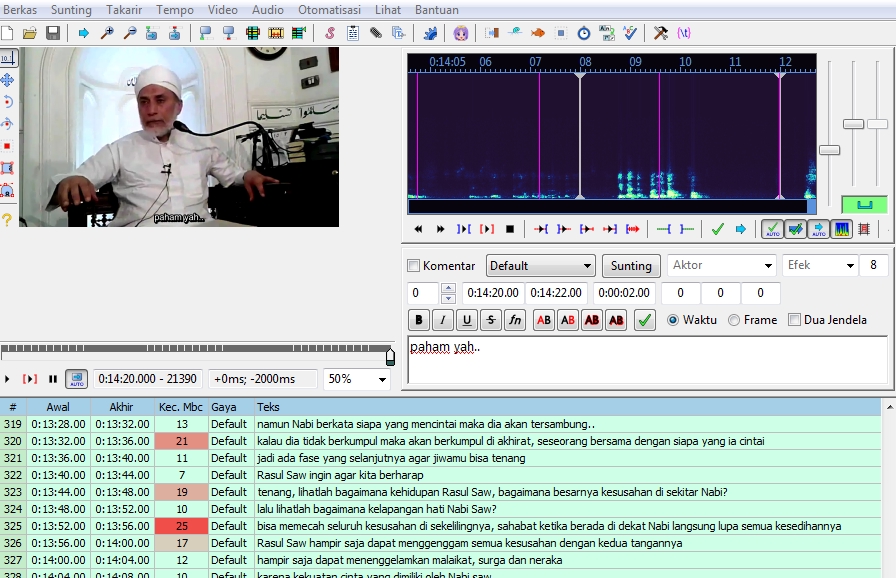The image size is (896, 578).
Task: Click the New subtitles blank page icon
Action: point(7,33)
